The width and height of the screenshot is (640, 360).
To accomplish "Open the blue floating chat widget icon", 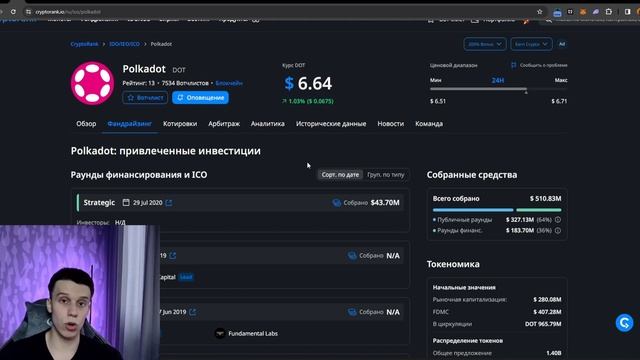I will (624, 323).
